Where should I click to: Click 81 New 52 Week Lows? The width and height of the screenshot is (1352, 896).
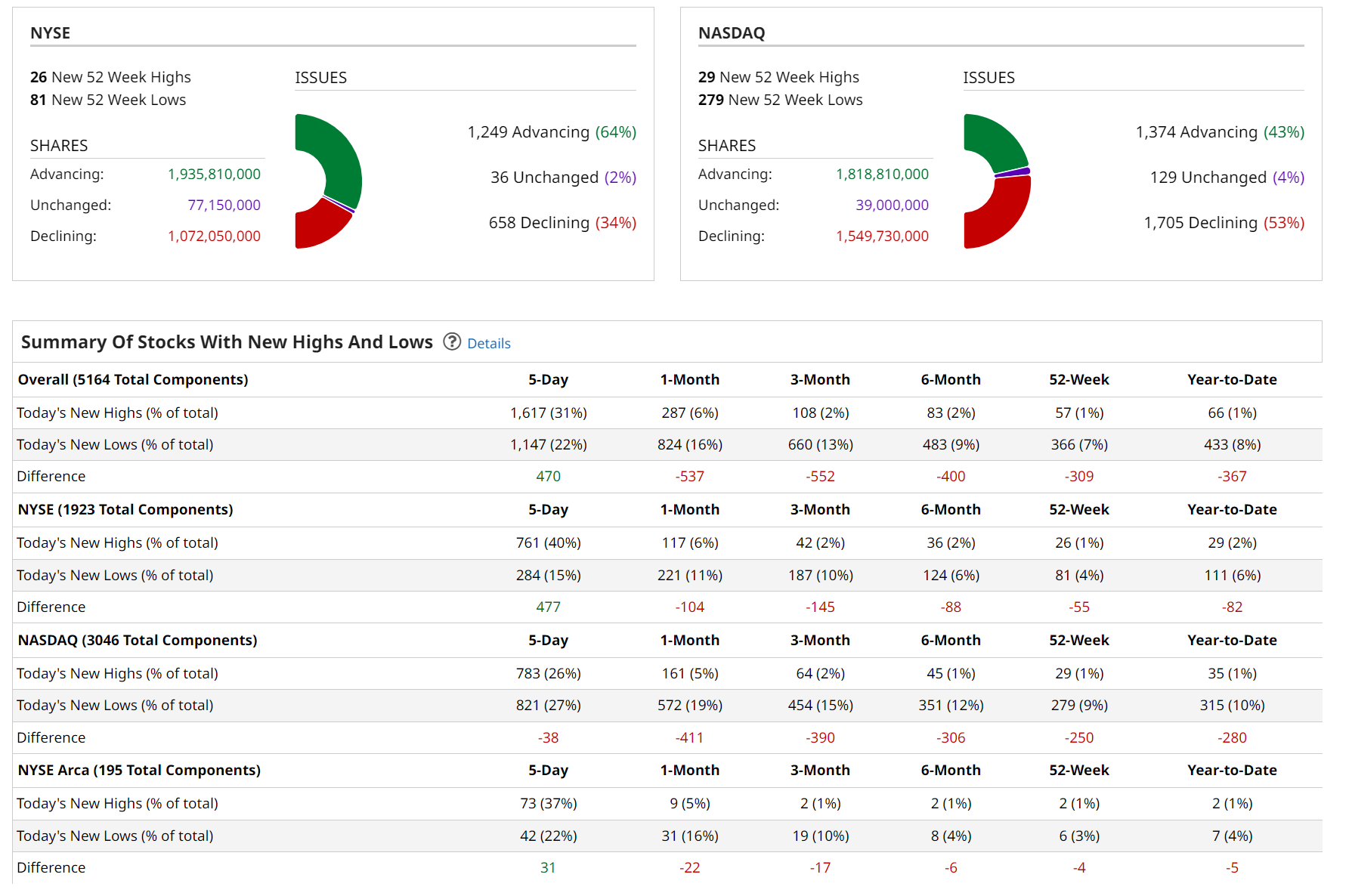coord(108,100)
